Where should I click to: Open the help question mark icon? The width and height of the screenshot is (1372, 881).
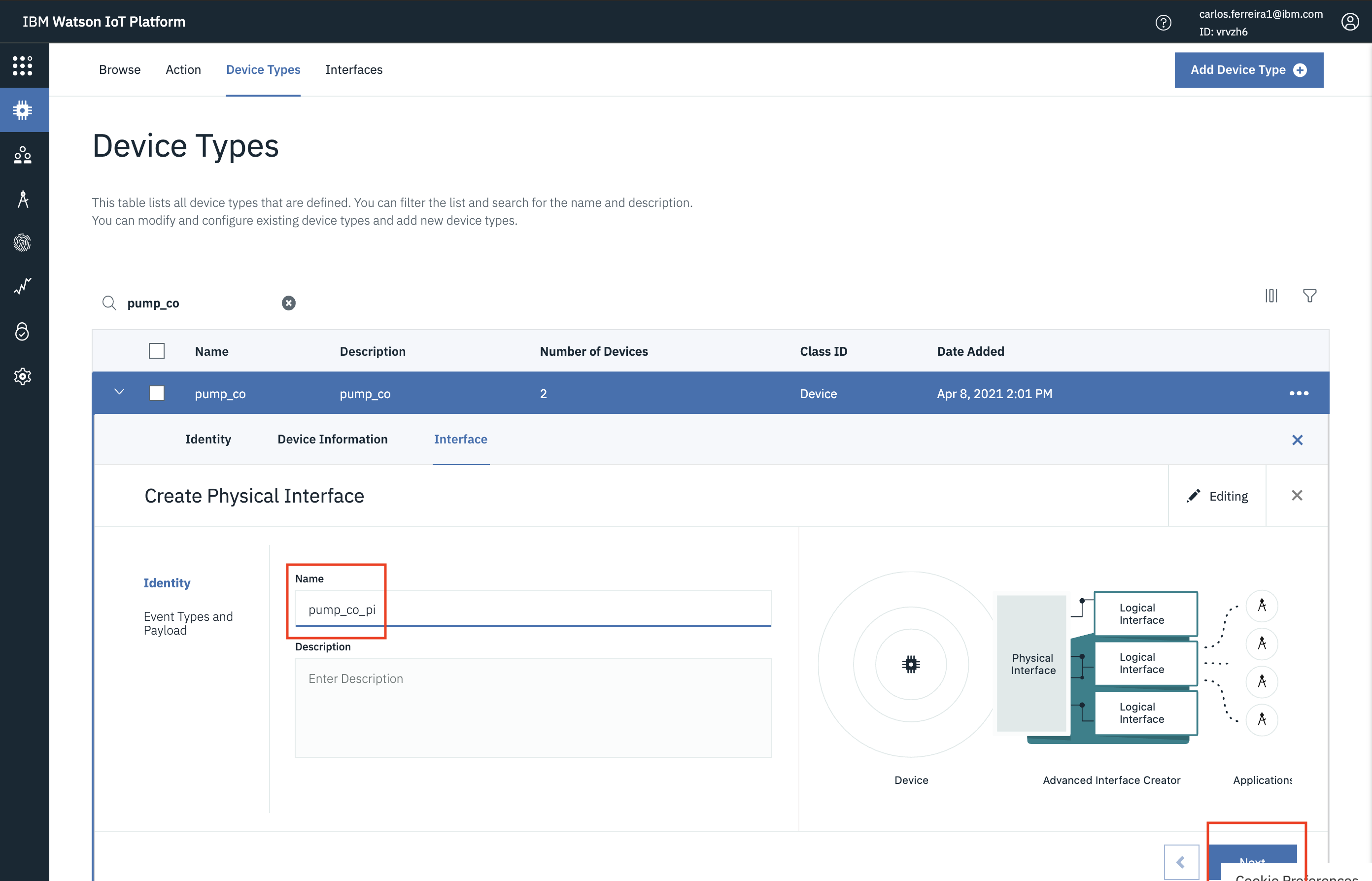1163,22
